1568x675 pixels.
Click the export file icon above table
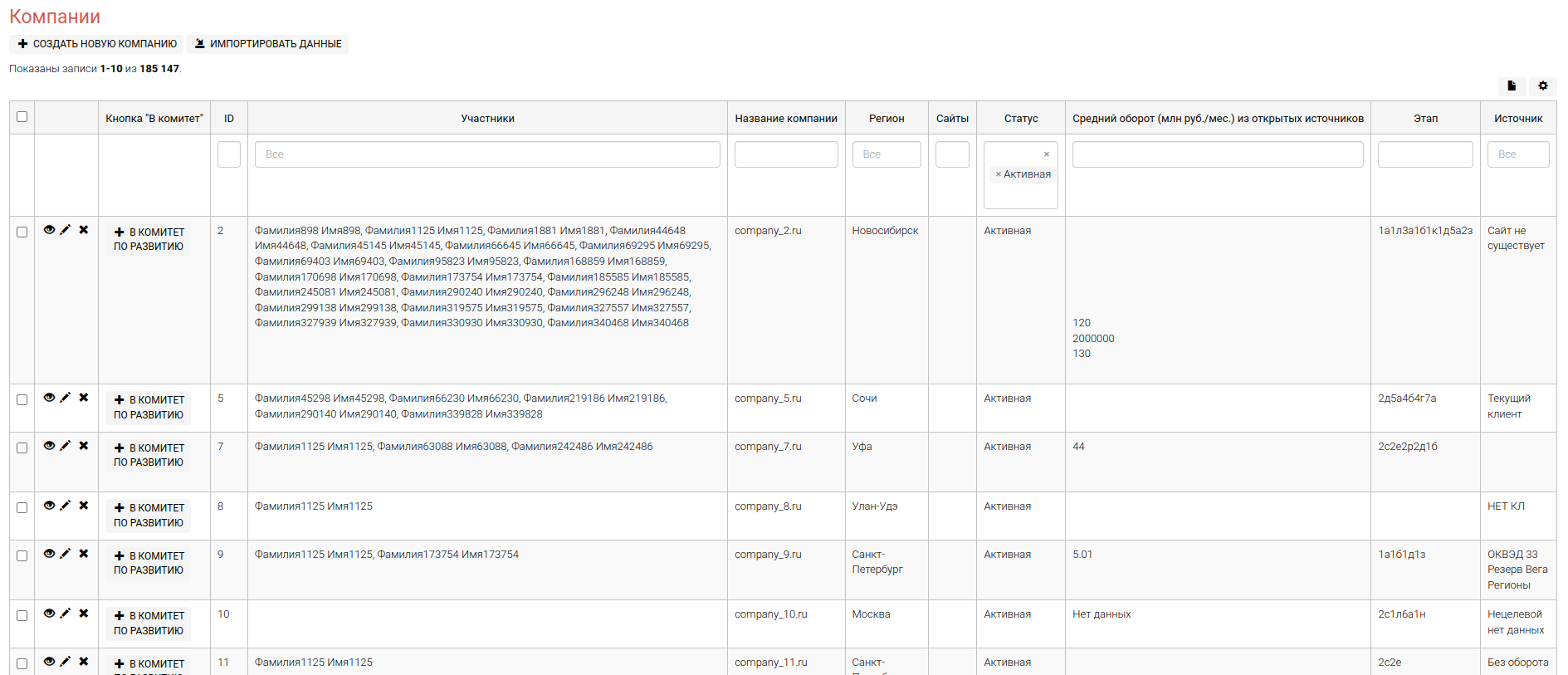pyautogui.click(x=1511, y=86)
